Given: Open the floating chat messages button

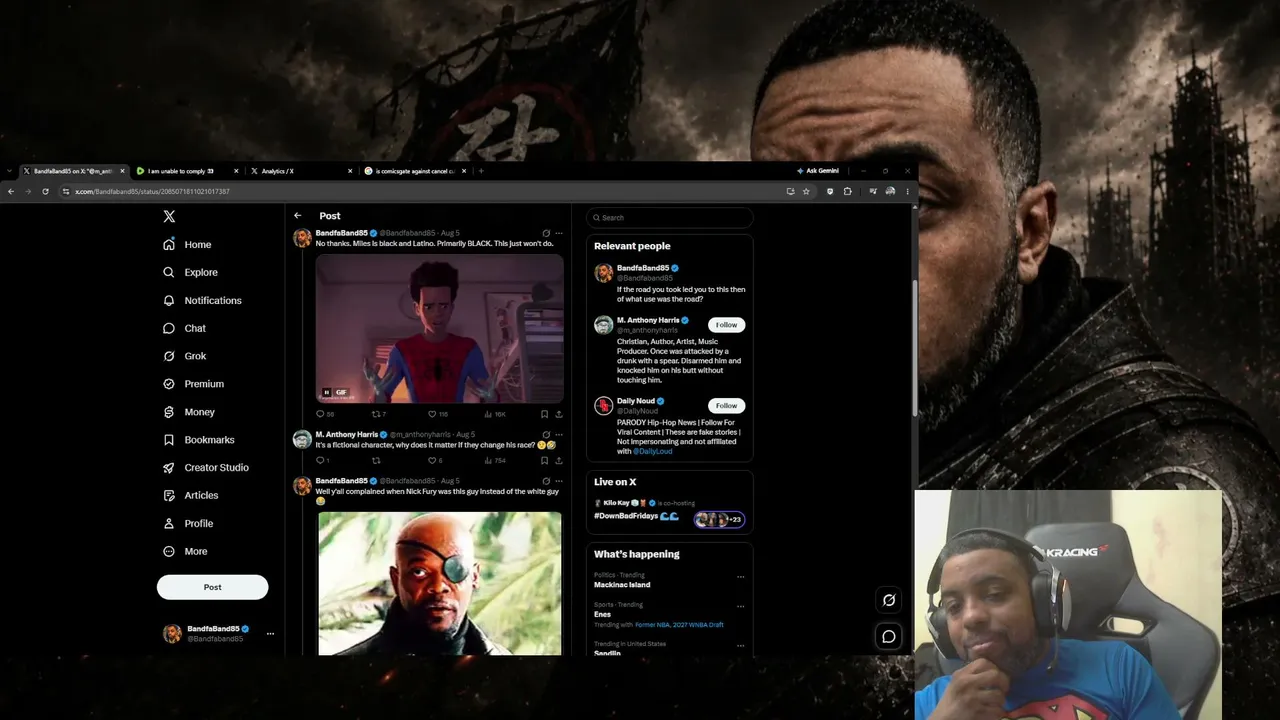Looking at the screenshot, I should pyautogui.click(x=888, y=636).
